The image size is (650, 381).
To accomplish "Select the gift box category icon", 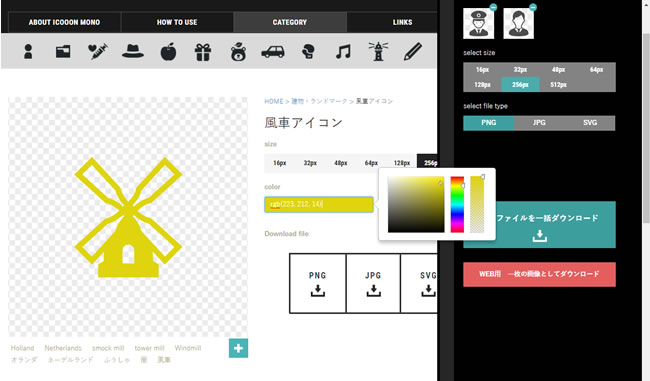I will point(203,52).
